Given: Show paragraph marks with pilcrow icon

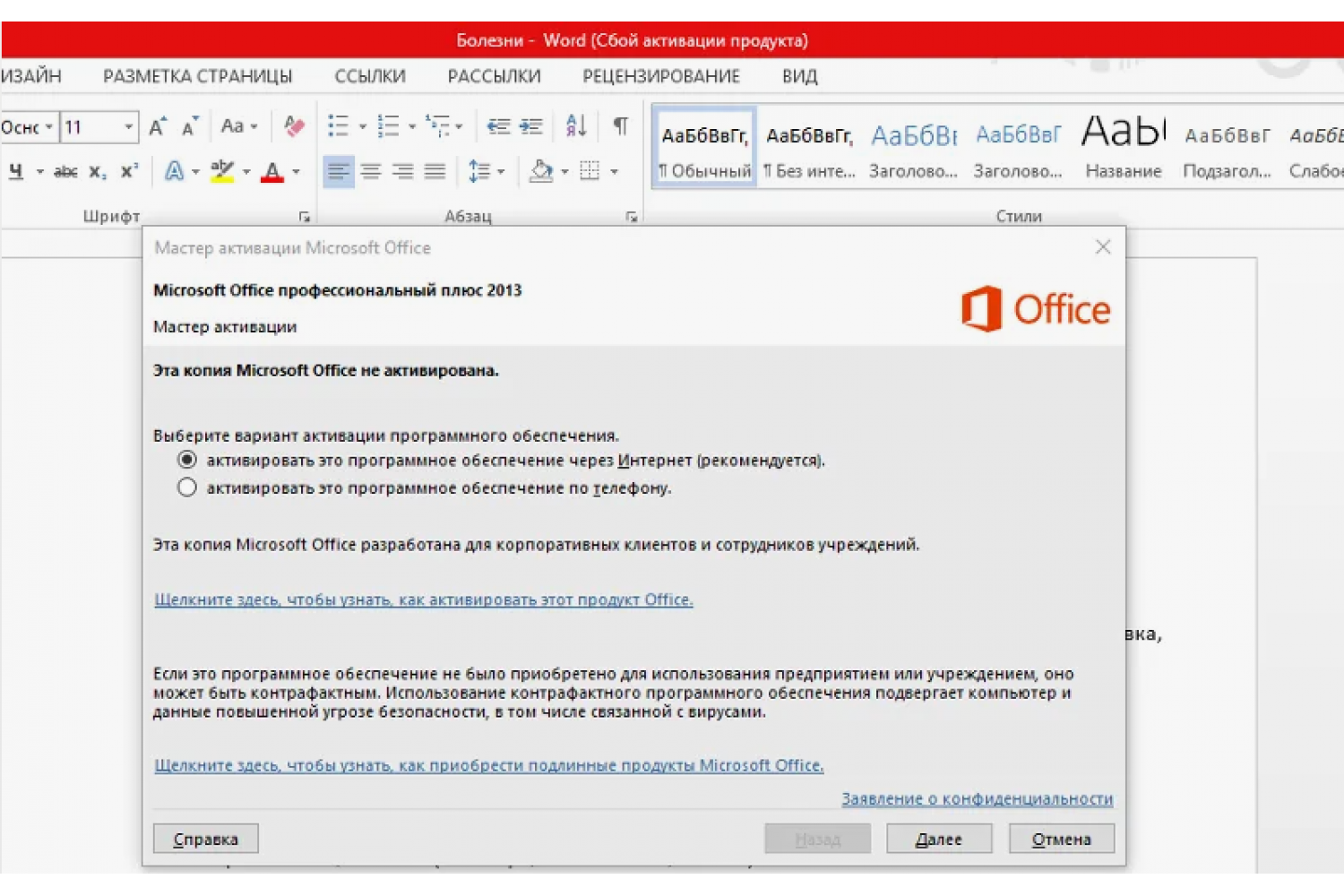Looking at the screenshot, I should click(x=620, y=126).
